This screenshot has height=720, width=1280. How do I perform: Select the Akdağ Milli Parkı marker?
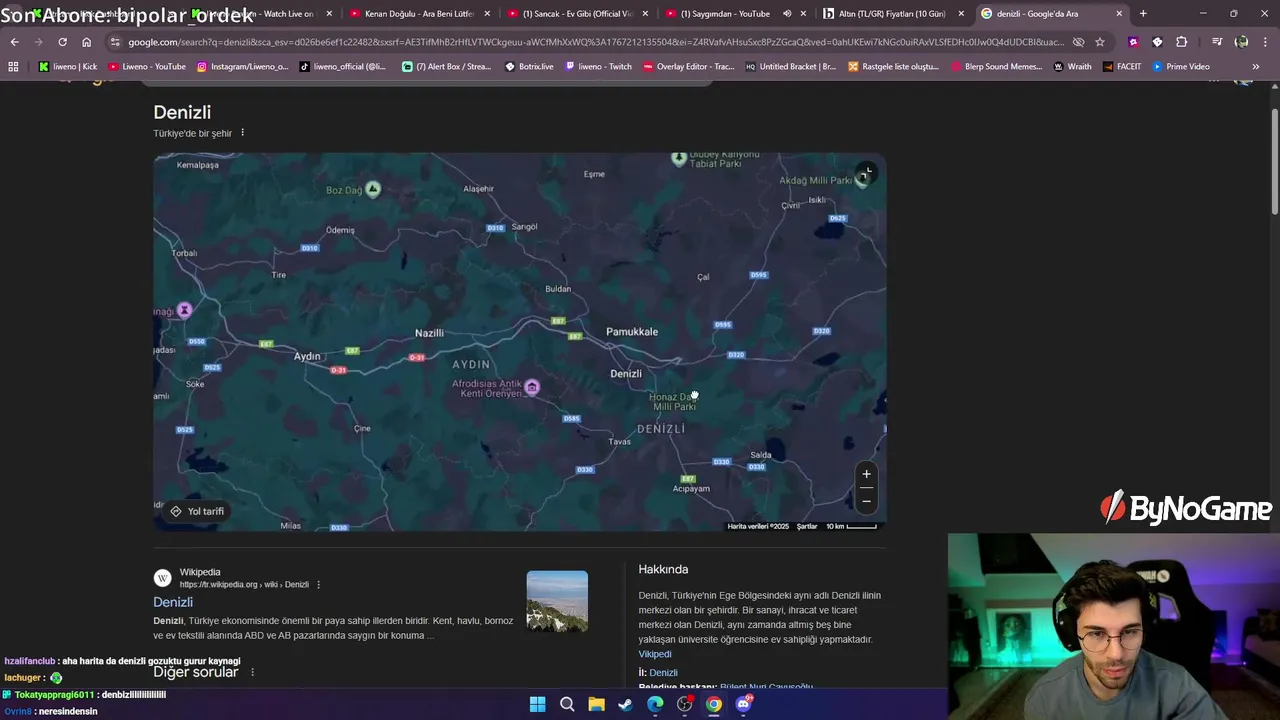click(861, 180)
